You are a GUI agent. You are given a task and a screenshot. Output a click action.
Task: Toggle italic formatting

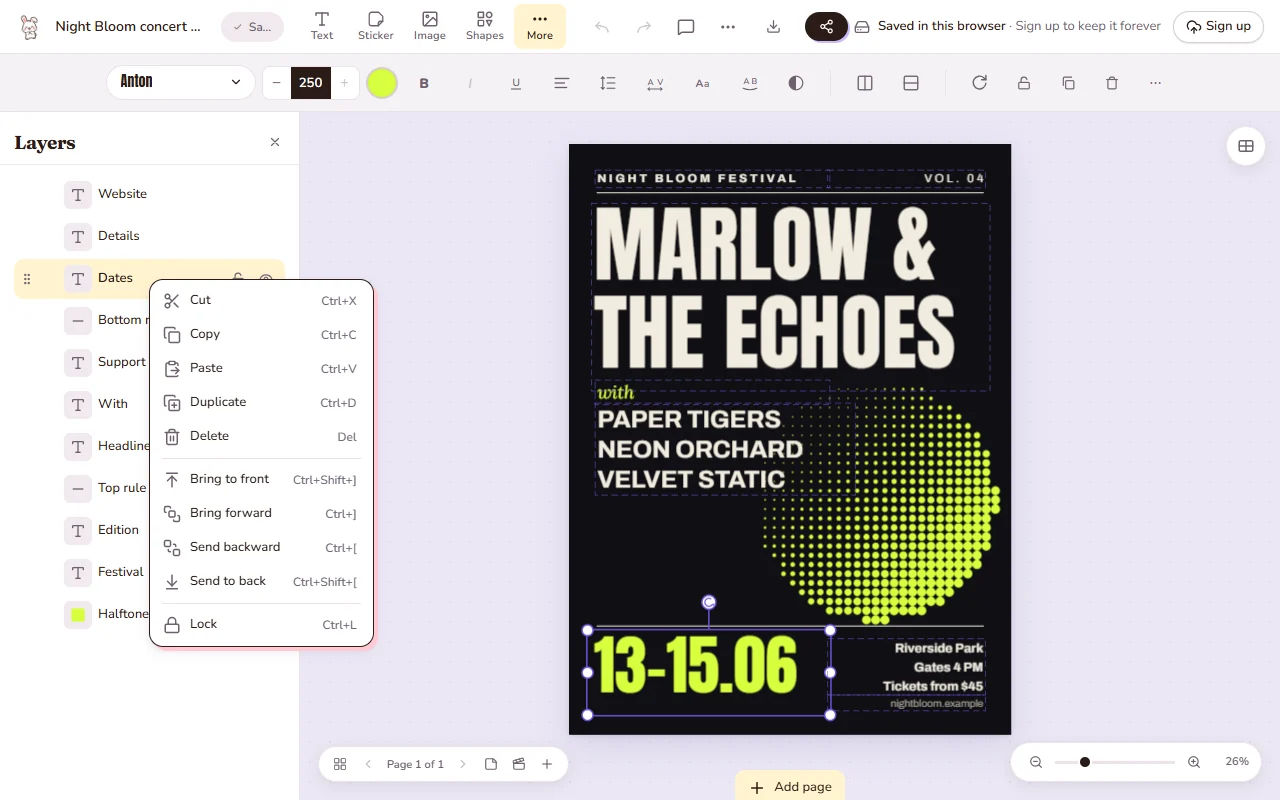pos(470,83)
